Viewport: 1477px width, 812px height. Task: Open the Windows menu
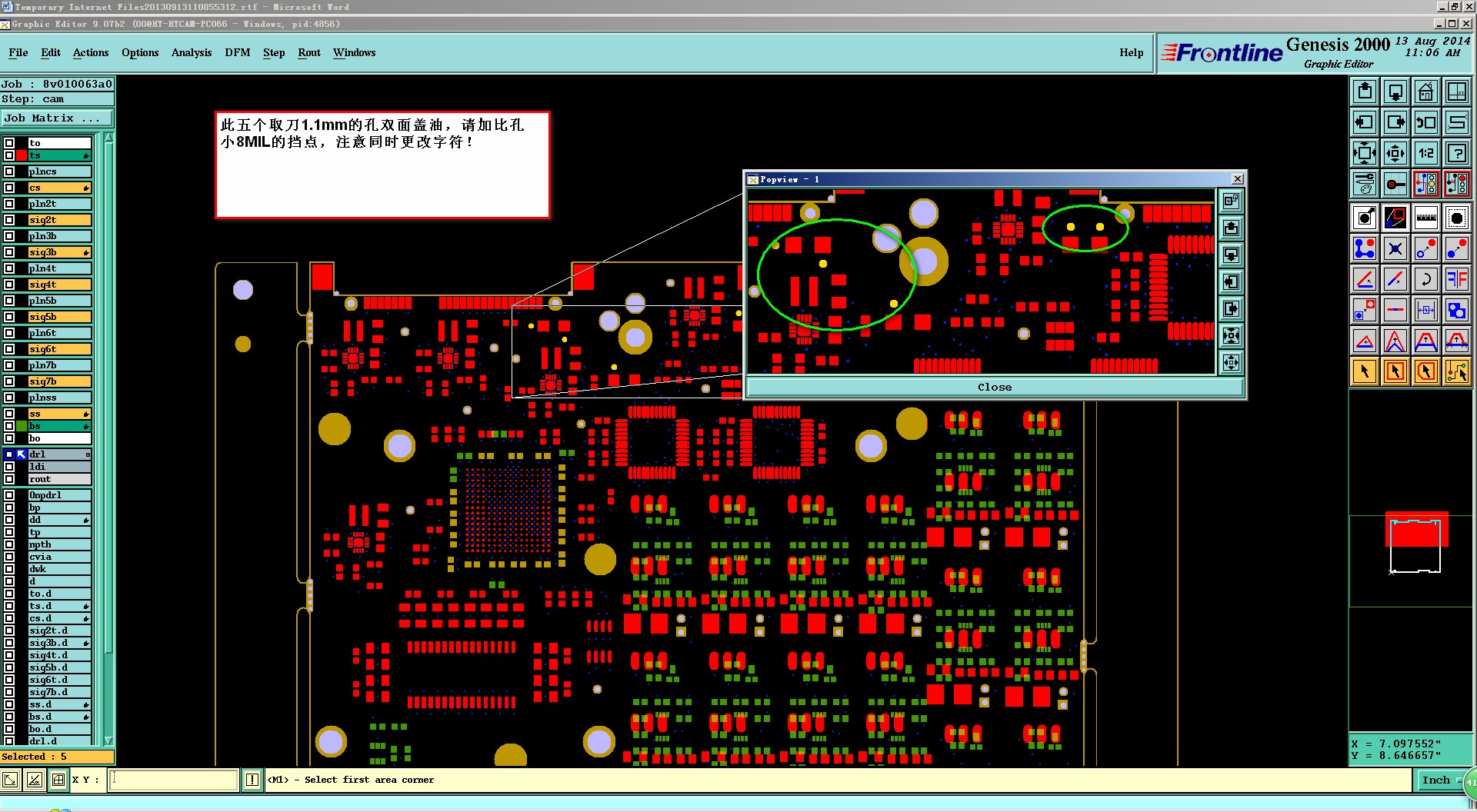[355, 52]
